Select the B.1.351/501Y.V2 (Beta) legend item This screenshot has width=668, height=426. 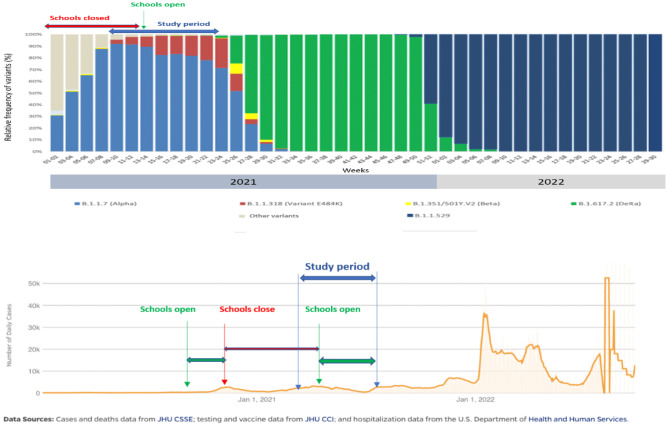(453, 204)
